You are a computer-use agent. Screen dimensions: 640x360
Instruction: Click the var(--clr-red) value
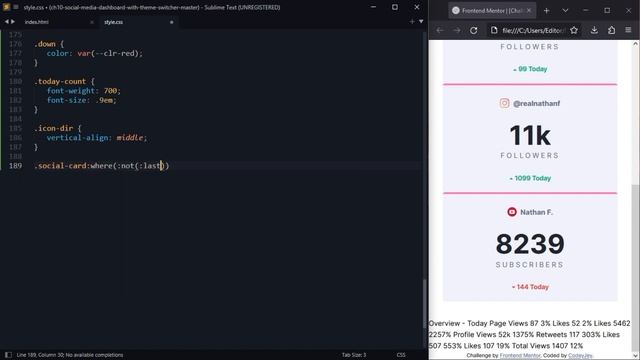pyautogui.click(x=108, y=53)
